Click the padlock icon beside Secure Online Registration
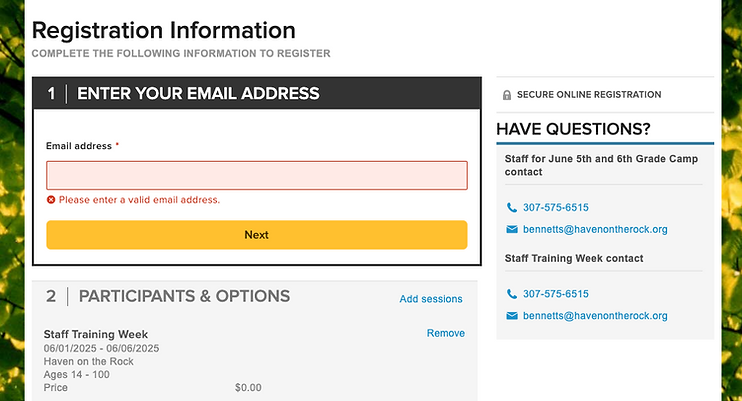Screen dimensions: 742x401 (507, 95)
